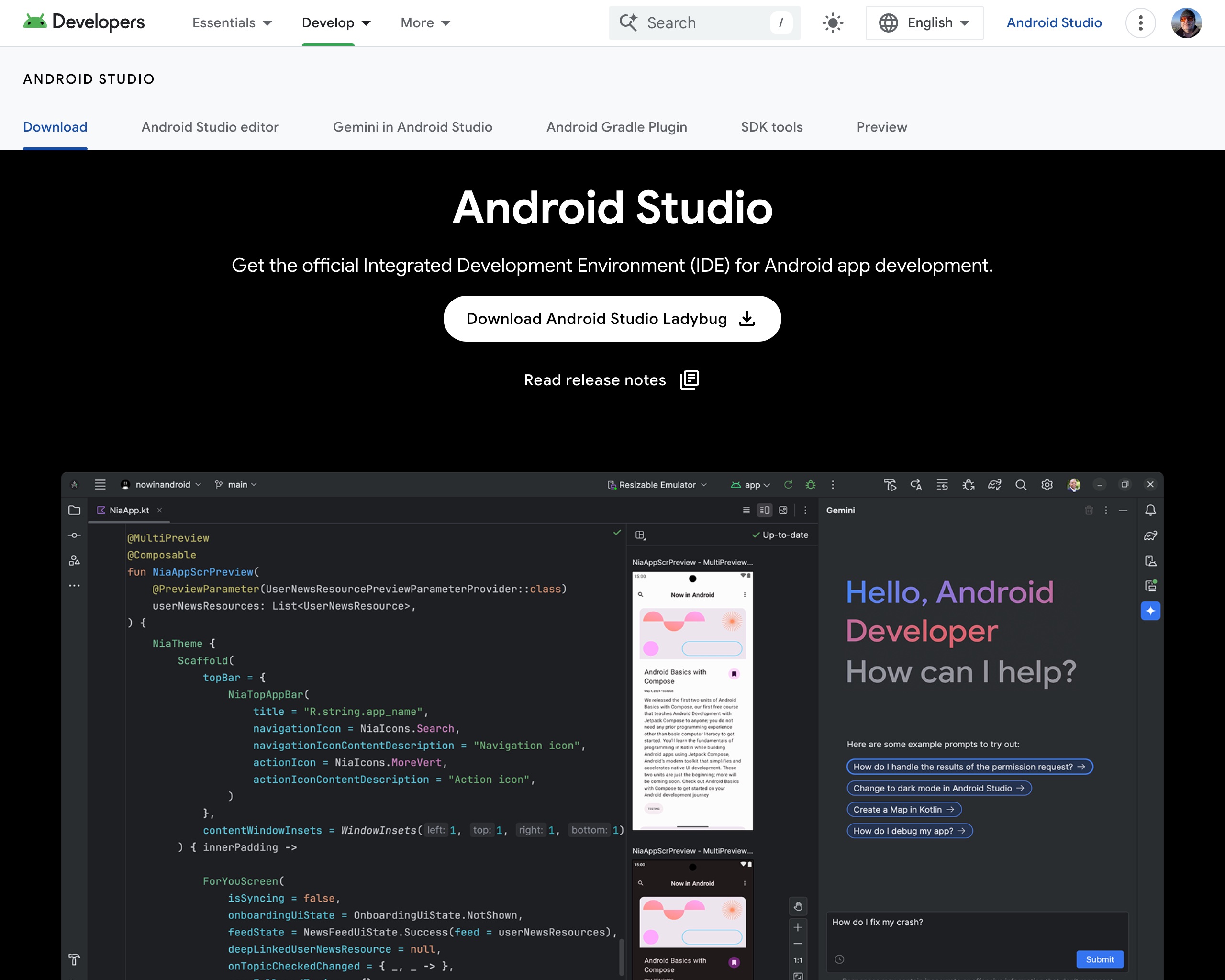Expand the More navigation dropdown

point(425,22)
